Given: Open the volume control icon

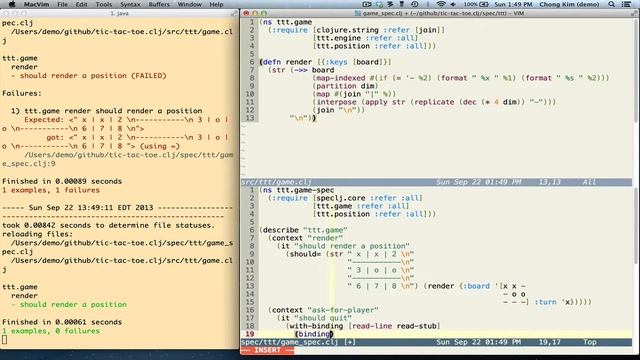Looking at the screenshot, I should point(453,4).
